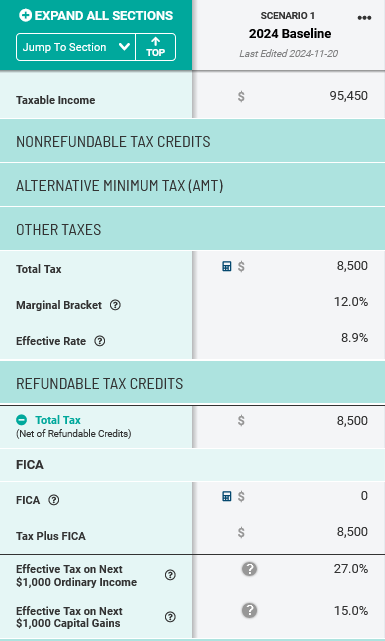
Task: Open the Jump To Section dropdown
Action: [76, 47]
